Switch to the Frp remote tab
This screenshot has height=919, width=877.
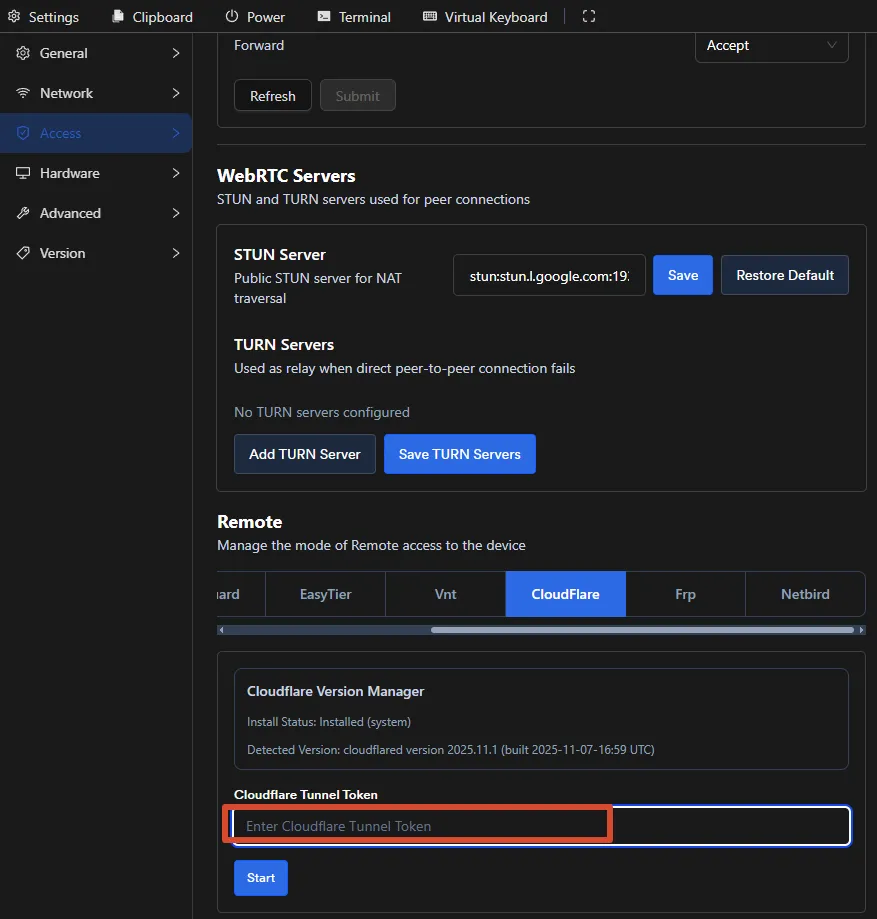(x=685, y=594)
